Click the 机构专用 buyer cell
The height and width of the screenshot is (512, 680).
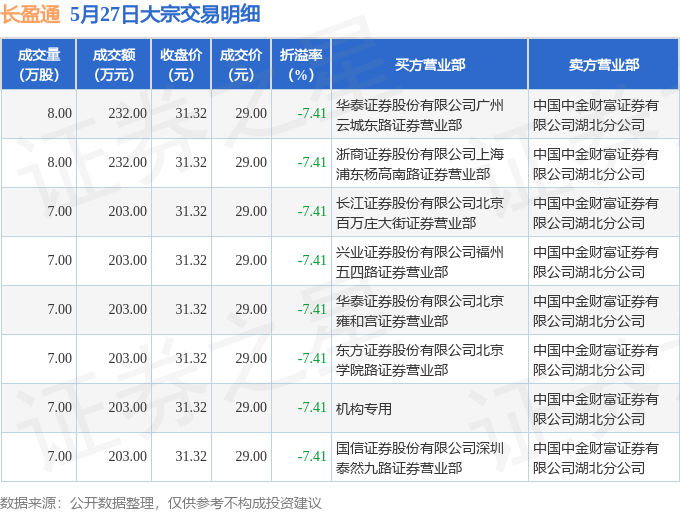(x=363, y=409)
